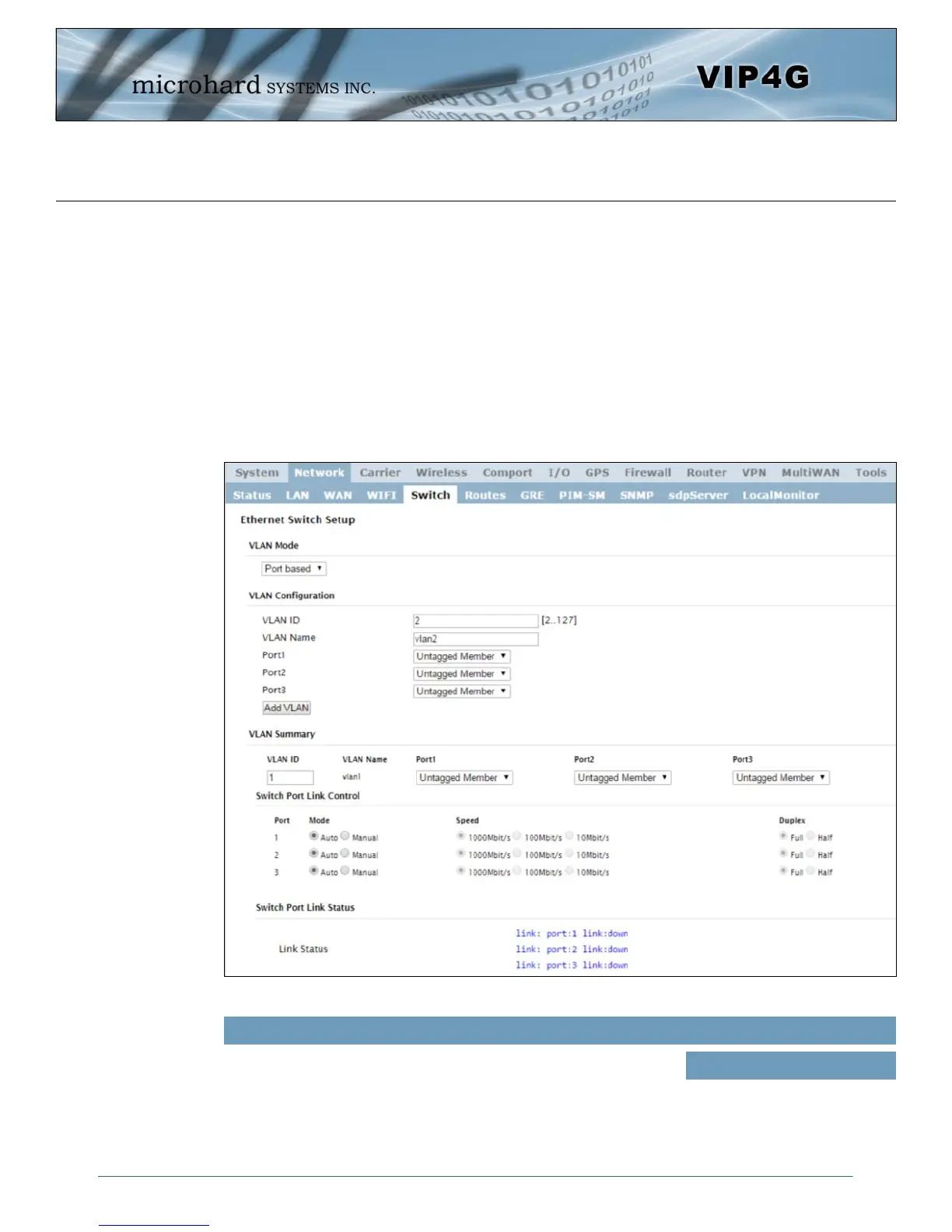Screen dimensions: 952x1232
Task: Expand the VLAN Mode Port based dropdown
Action: tap(294, 569)
